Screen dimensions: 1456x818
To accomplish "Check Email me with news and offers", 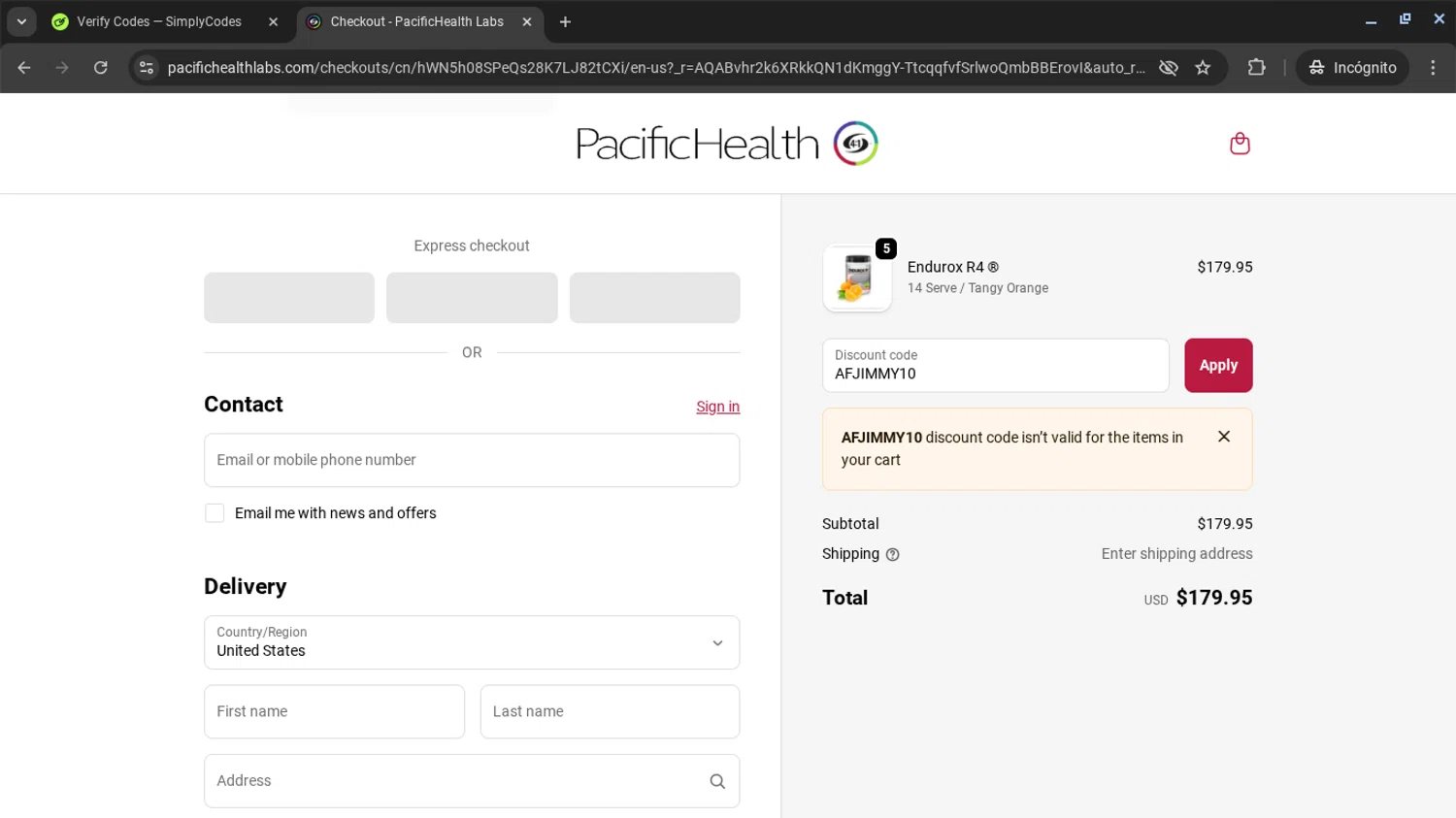I will coord(215,513).
